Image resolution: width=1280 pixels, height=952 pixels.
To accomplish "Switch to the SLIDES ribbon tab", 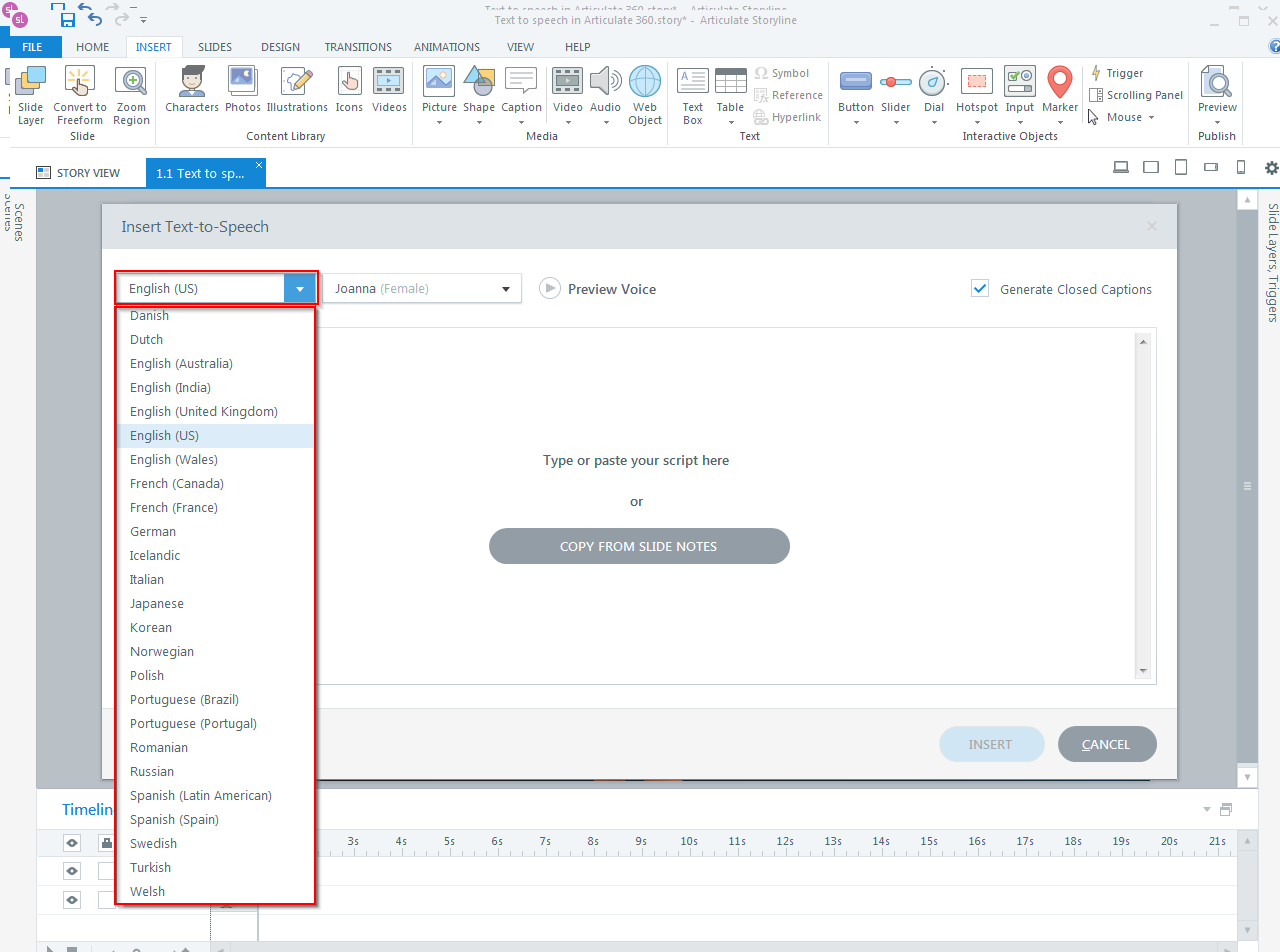I will coord(215,47).
